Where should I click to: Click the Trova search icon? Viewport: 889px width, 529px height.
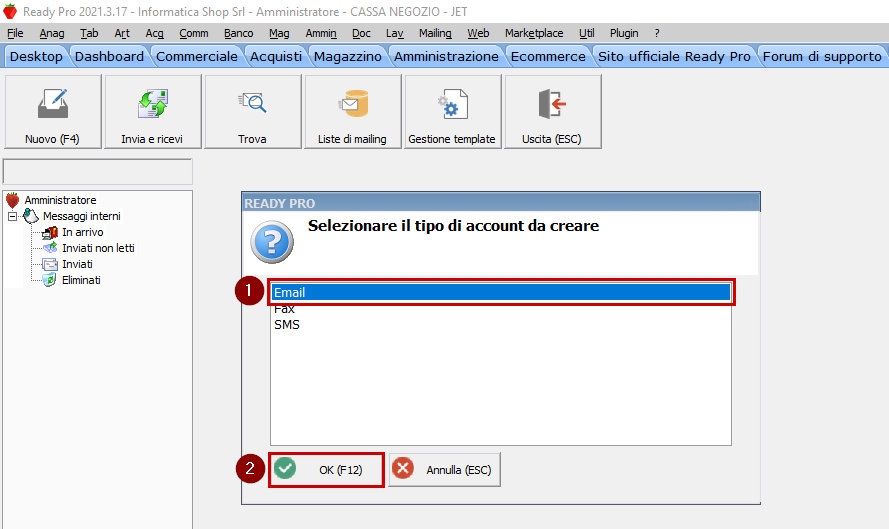252,103
